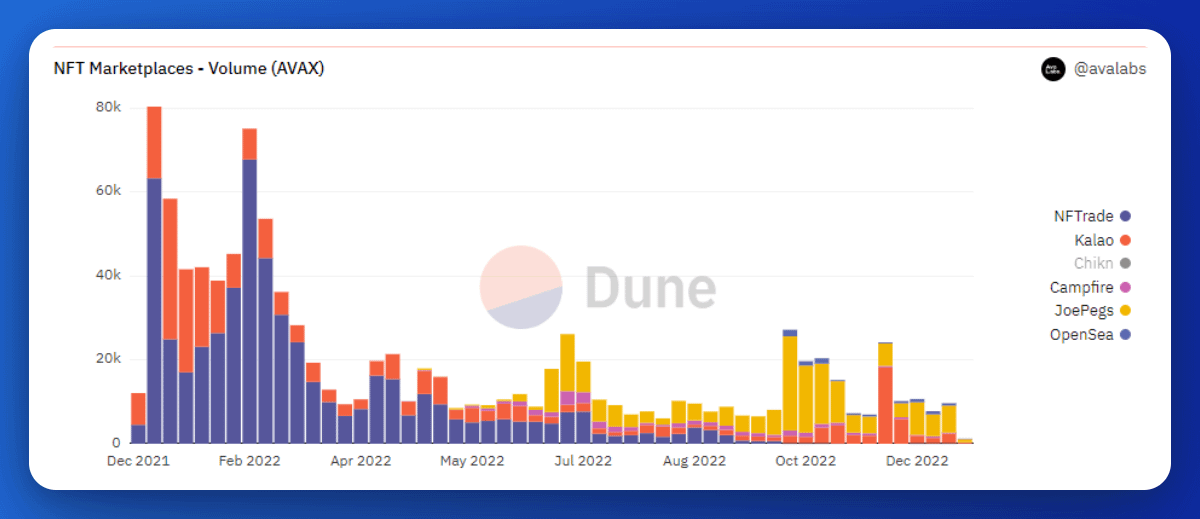
Task: Toggle the OpenSea legend label
Action: (x=1082, y=335)
